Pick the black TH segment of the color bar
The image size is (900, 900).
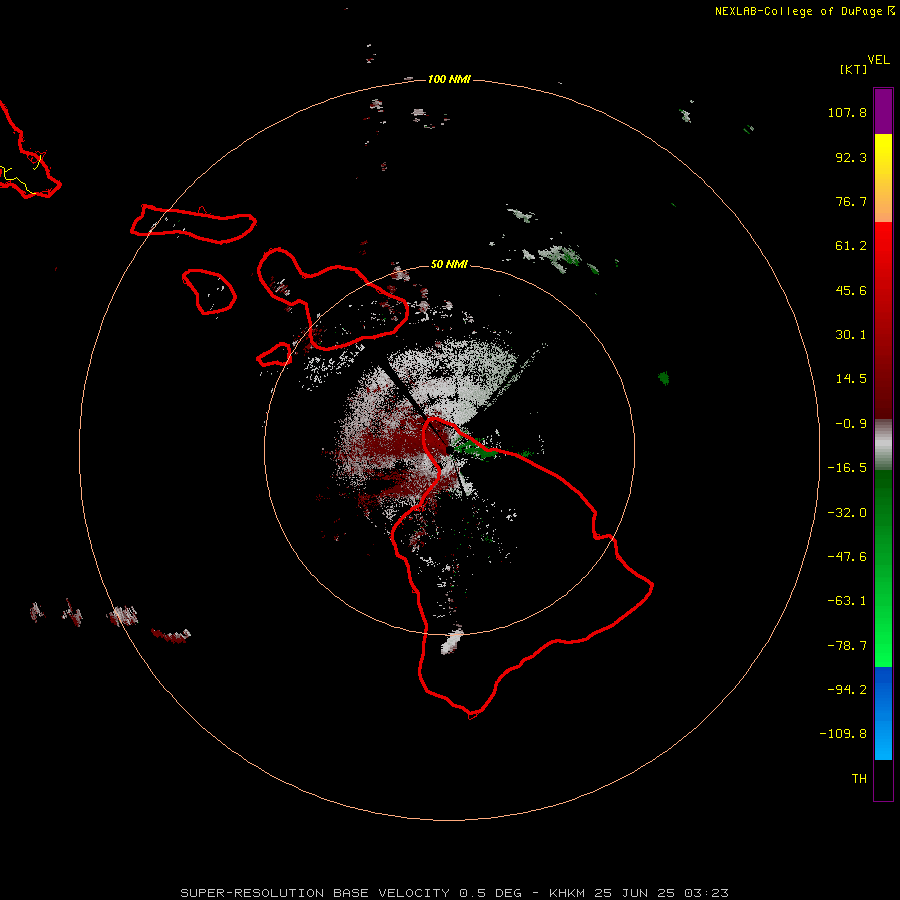[x=883, y=779]
